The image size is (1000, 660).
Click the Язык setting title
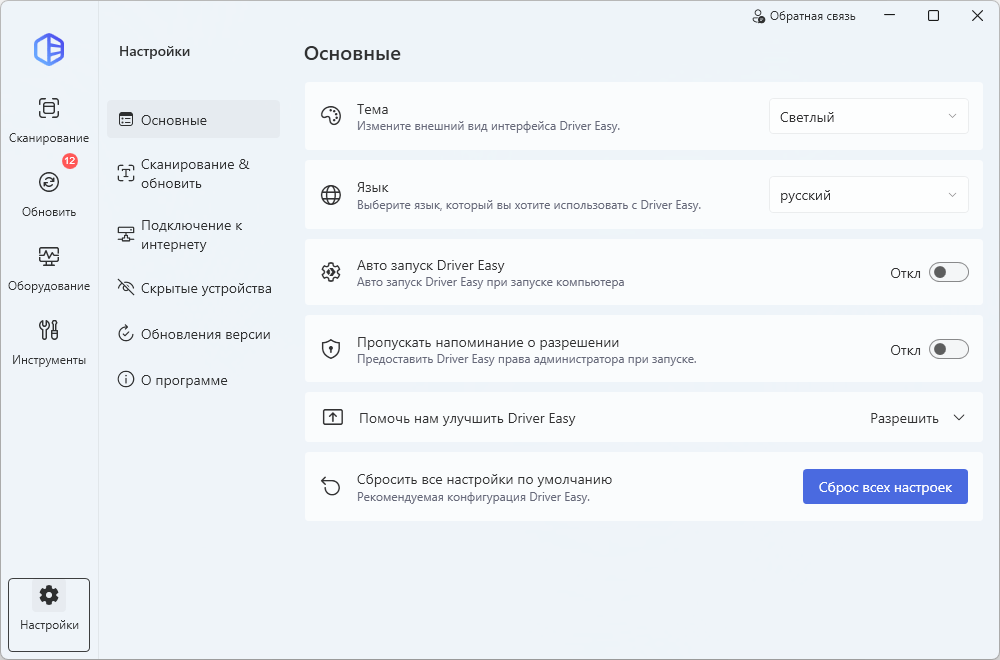[x=372, y=187]
